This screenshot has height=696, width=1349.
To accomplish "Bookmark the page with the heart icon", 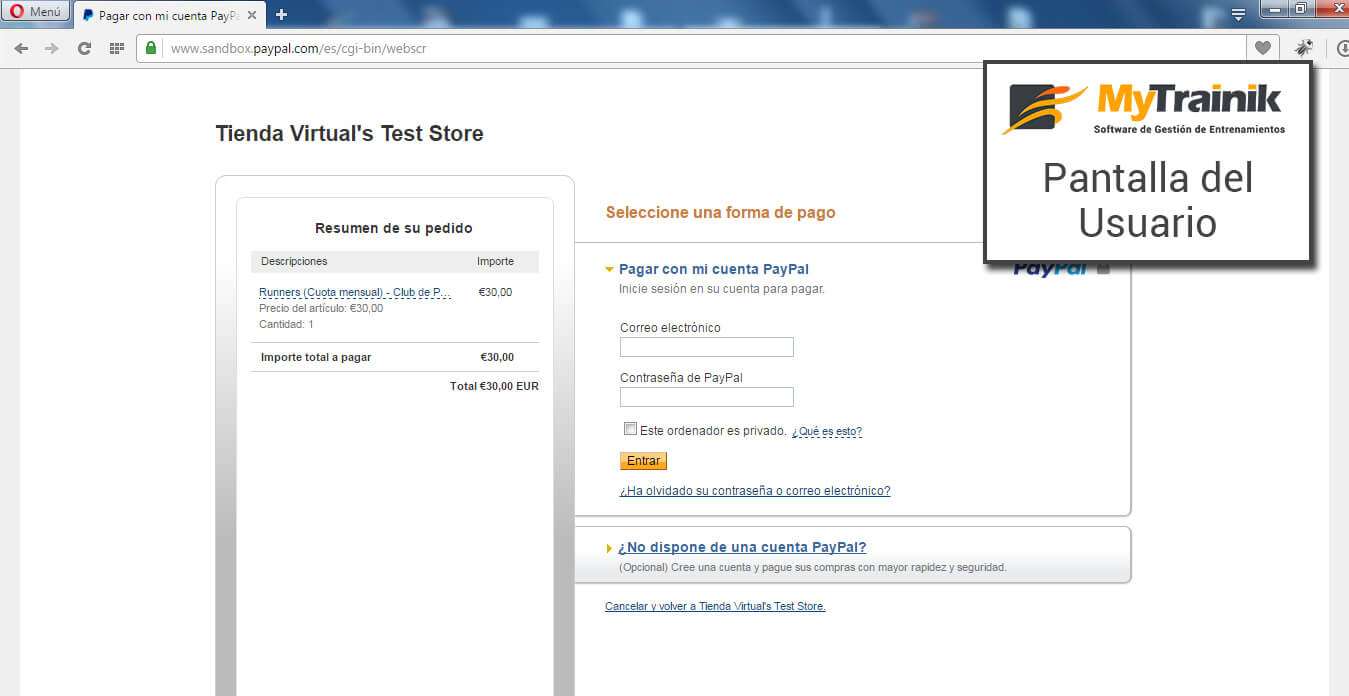I will pos(1262,48).
